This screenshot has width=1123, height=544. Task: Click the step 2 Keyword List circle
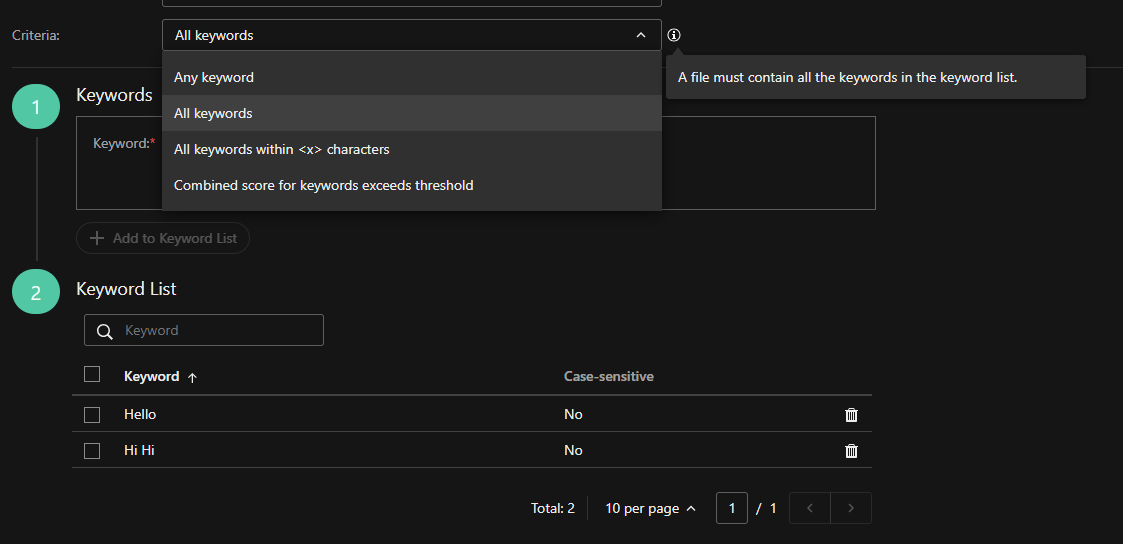pyautogui.click(x=36, y=292)
